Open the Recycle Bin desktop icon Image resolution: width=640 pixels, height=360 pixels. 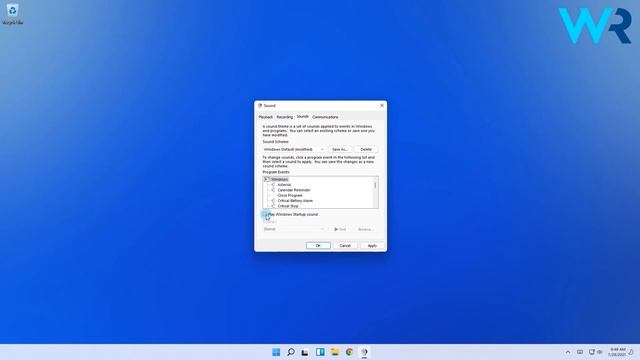click(12, 14)
